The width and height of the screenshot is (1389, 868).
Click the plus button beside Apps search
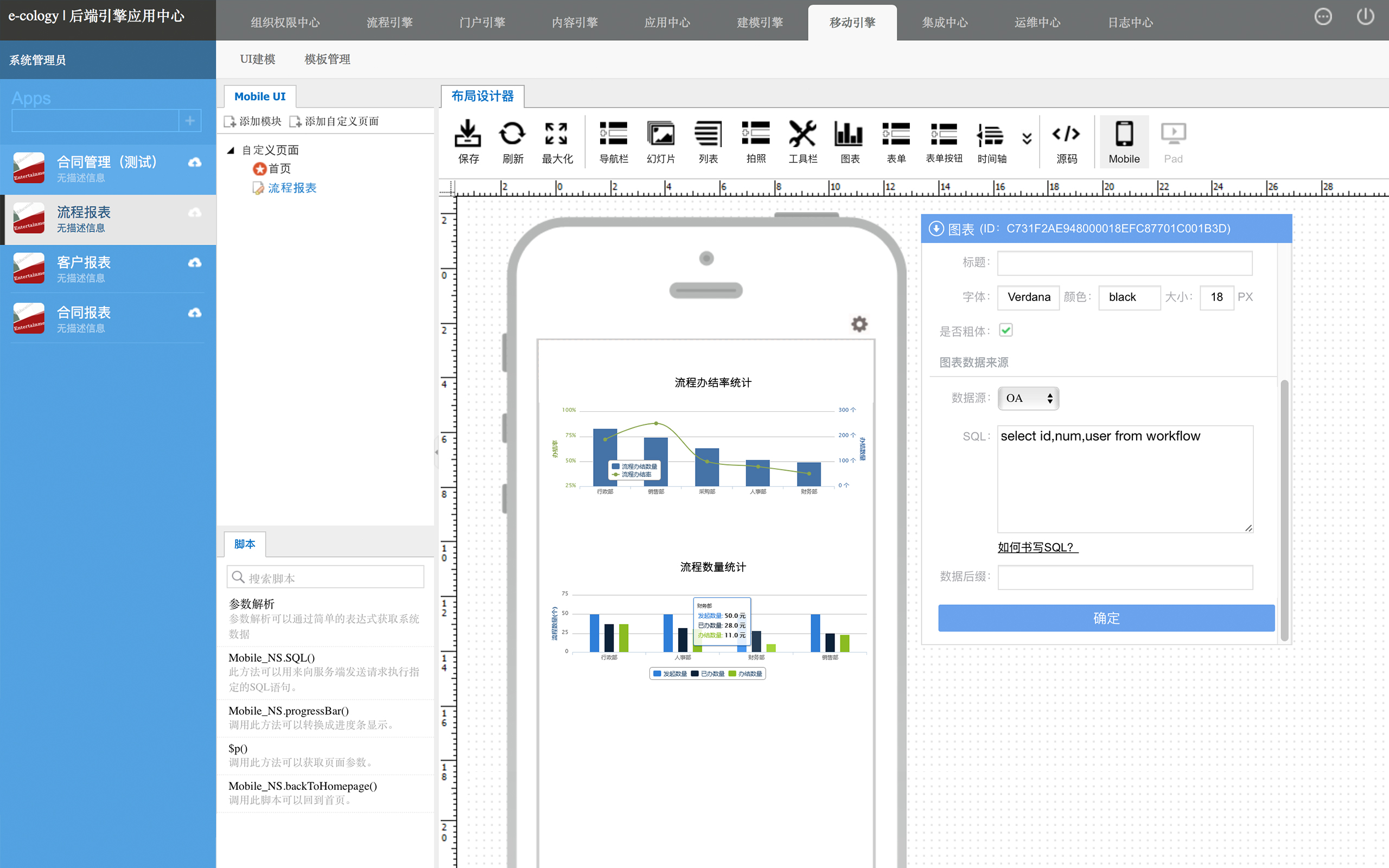tap(190, 120)
